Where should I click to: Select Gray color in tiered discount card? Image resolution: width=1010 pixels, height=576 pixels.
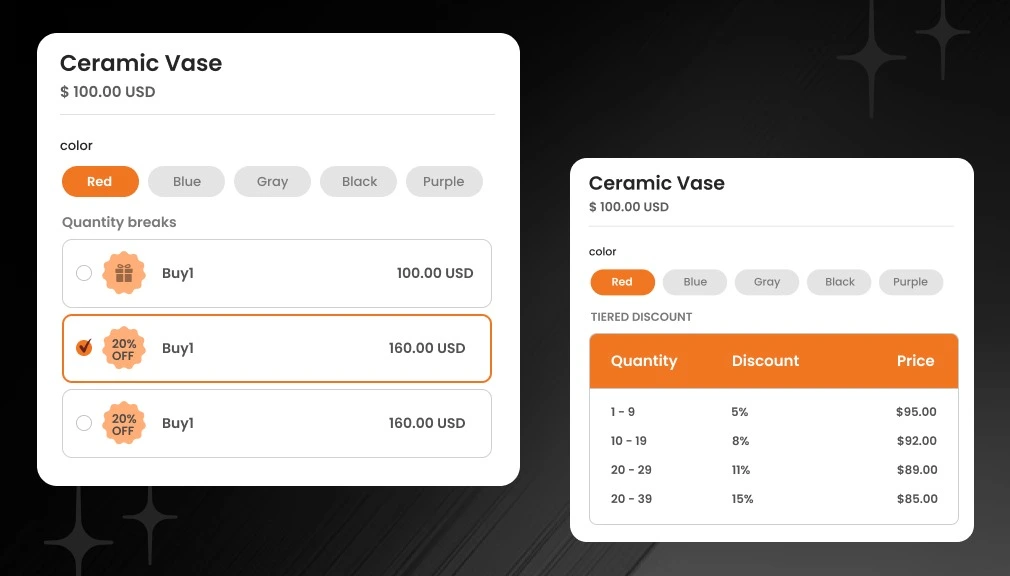(x=767, y=282)
